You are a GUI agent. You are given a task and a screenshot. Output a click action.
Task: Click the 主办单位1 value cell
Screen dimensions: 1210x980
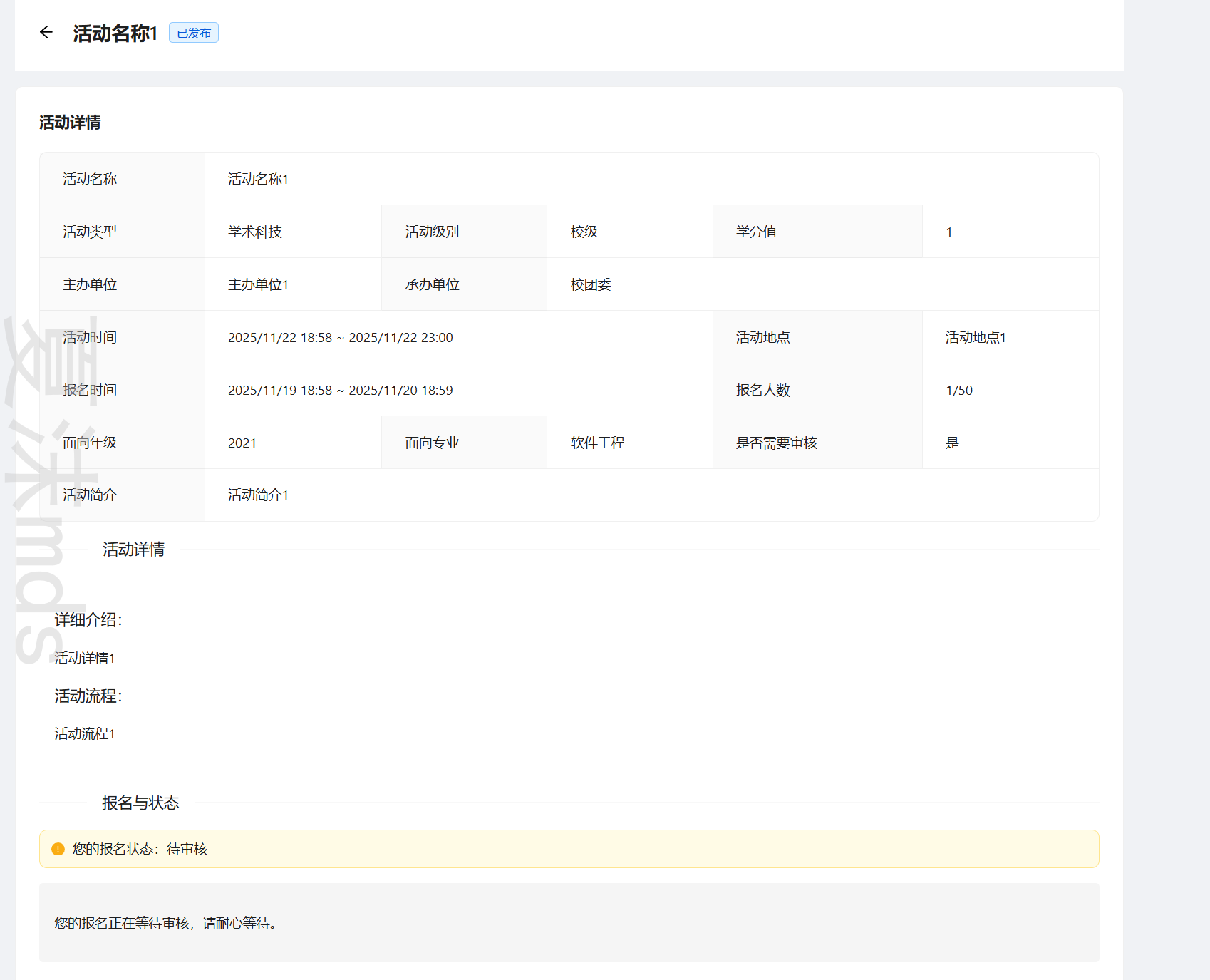tap(293, 284)
